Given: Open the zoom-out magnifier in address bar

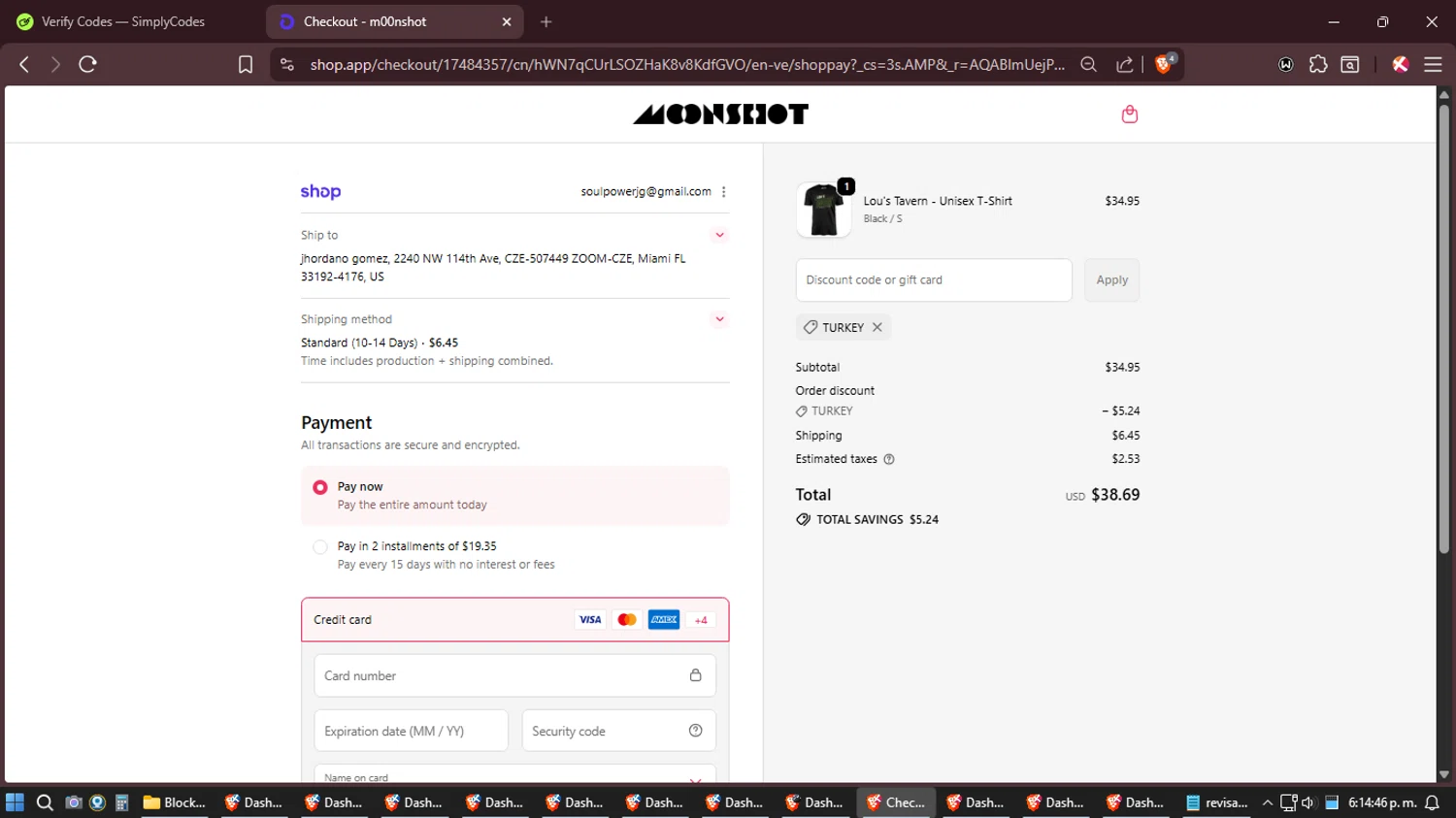Looking at the screenshot, I should coord(1088,64).
